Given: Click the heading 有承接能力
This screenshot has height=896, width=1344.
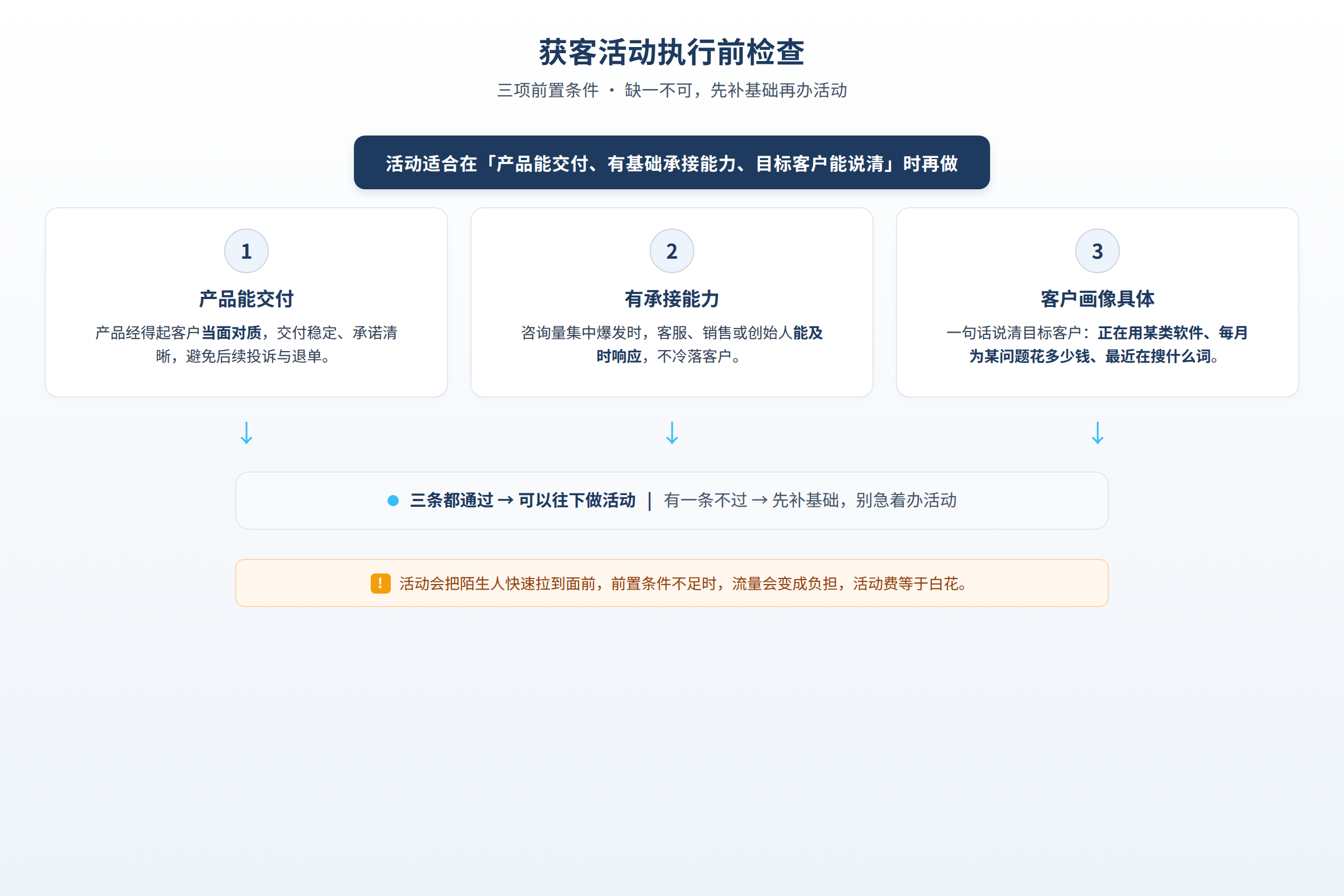Looking at the screenshot, I should tap(672, 299).
